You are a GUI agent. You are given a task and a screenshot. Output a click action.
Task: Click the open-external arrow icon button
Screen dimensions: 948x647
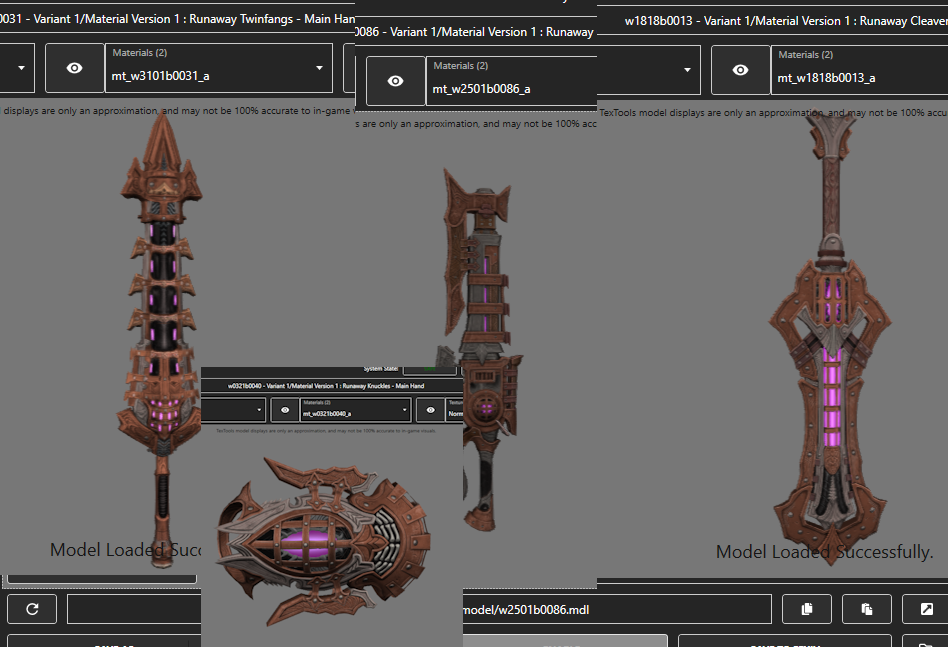(x=926, y=609)
